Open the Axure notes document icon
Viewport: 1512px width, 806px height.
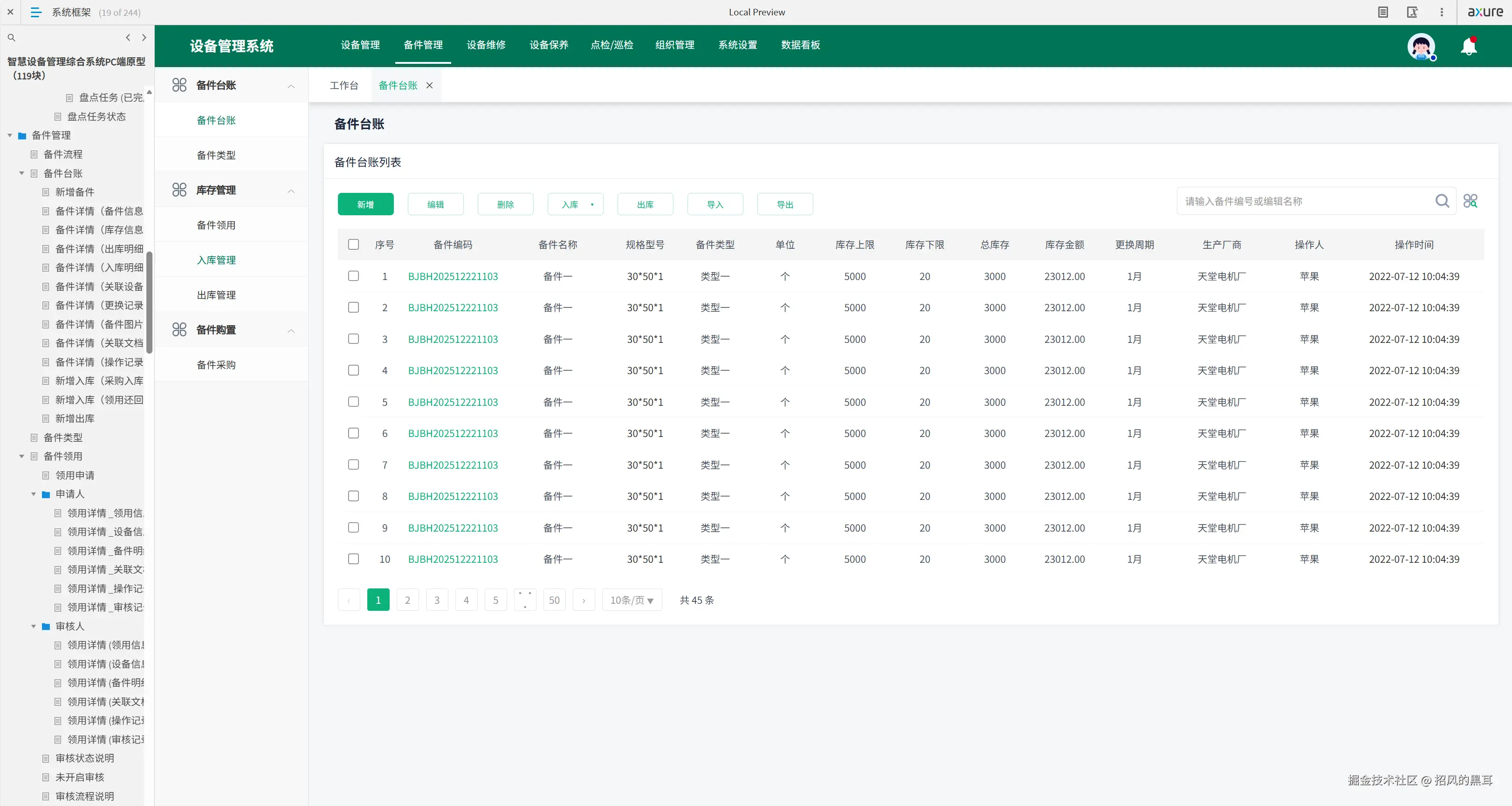point(1383,12)
